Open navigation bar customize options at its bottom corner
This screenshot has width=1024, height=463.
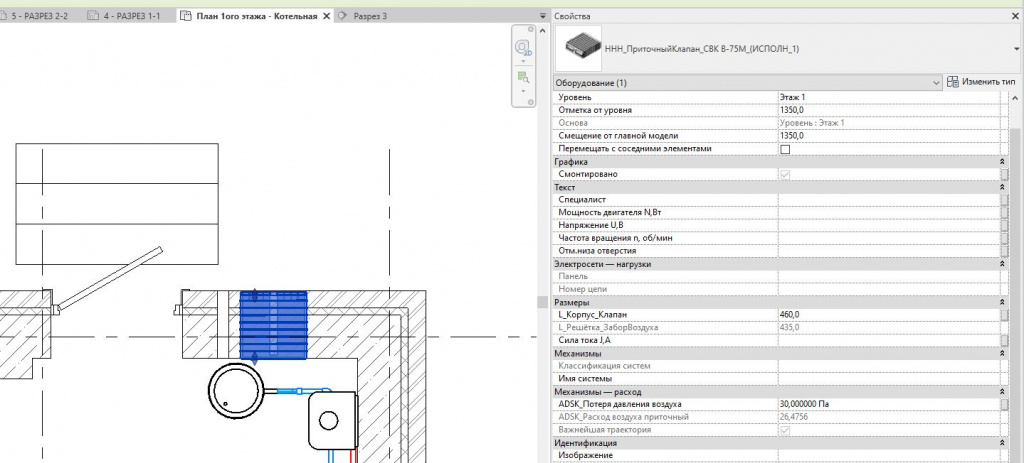(x=531, y=102)
